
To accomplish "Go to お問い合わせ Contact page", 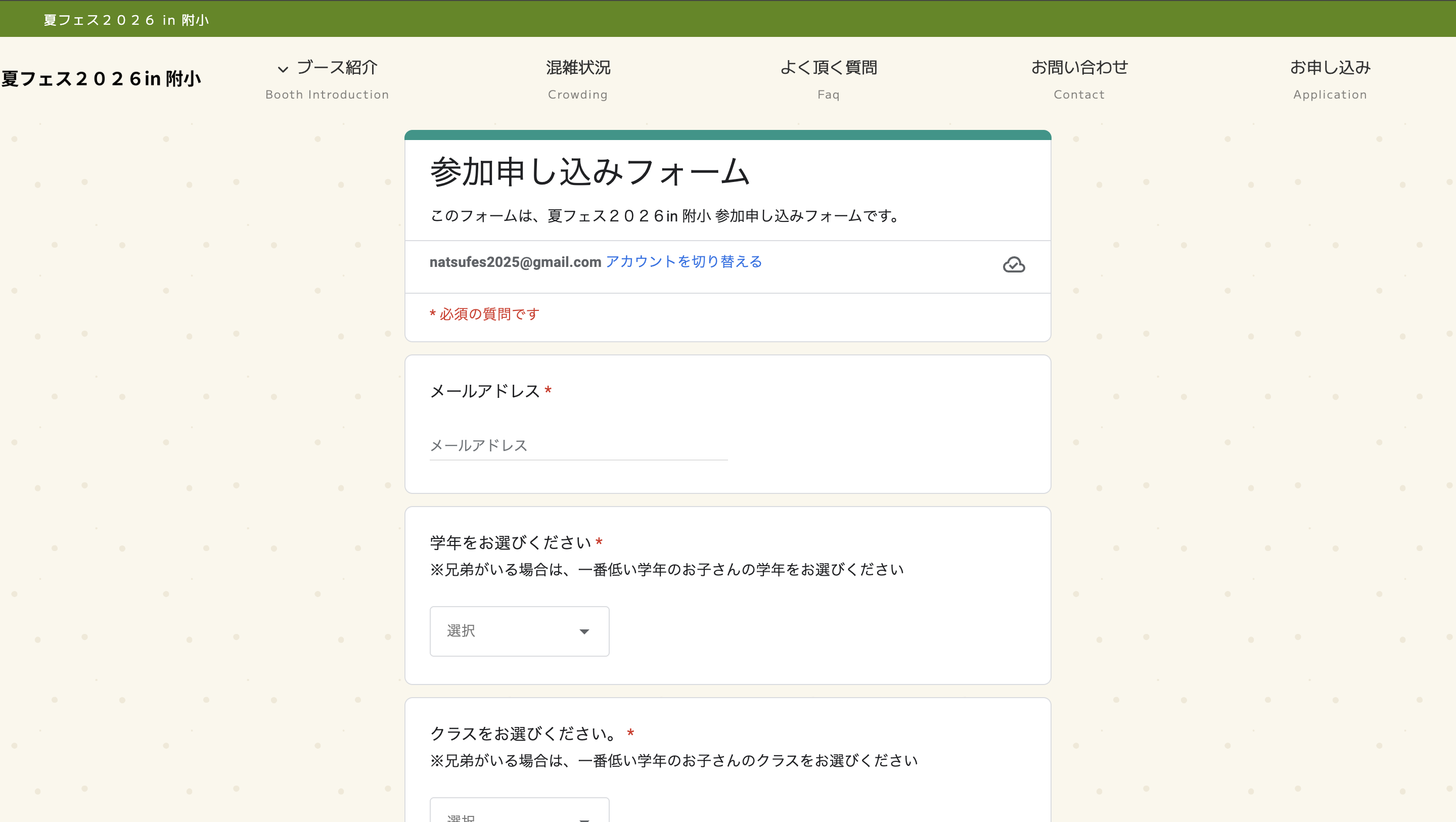I will pos(1078,68).
